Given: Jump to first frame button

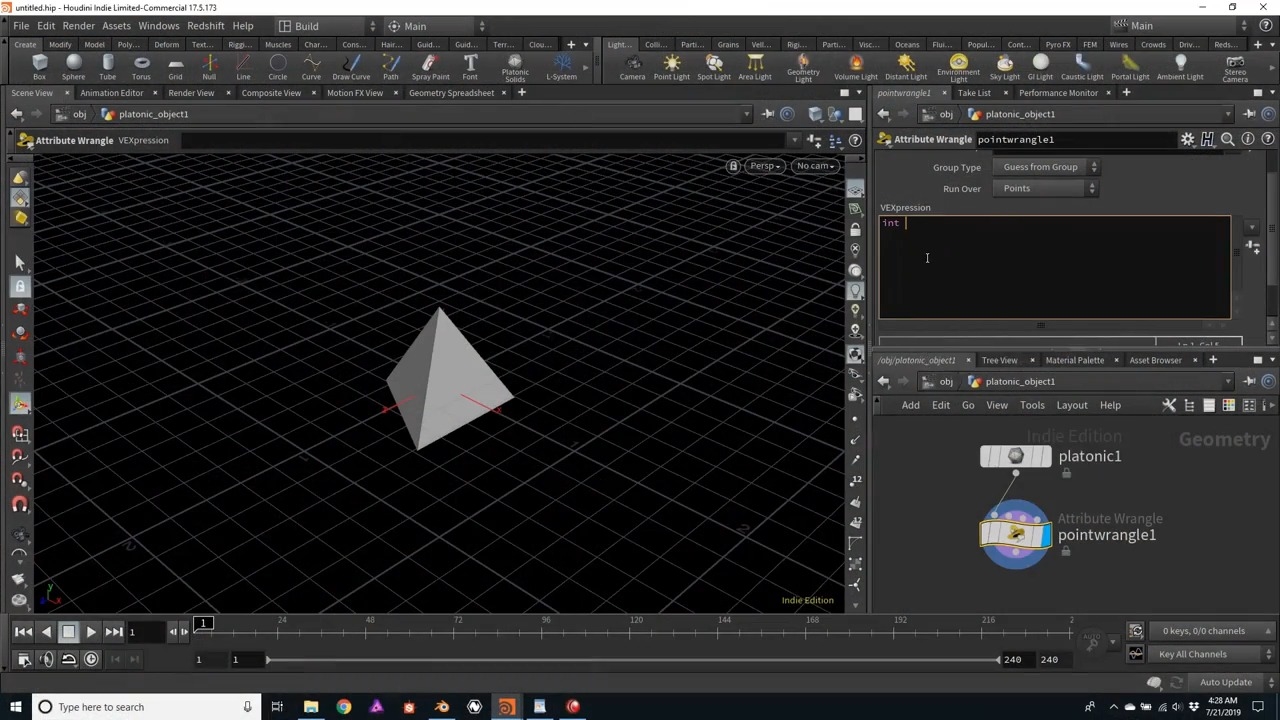Looking at the screenshot, I should coord(22,631).
